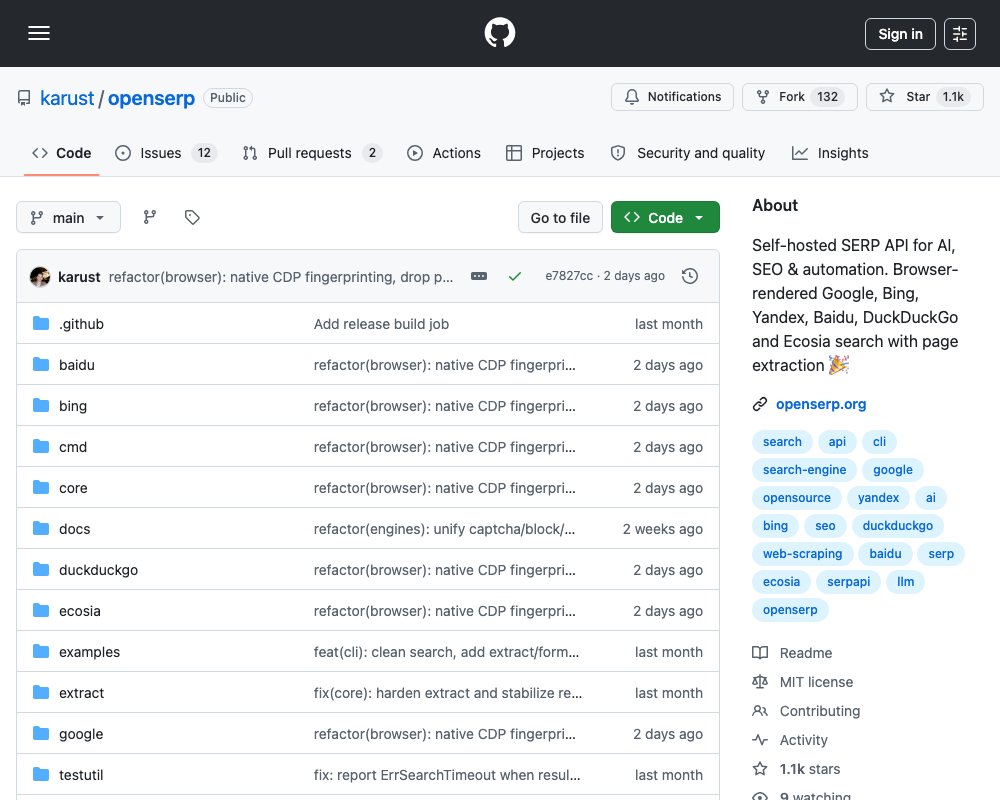1000x800 pixels.
Task: Open the docs folder icon
Action: tap(41, 528)
